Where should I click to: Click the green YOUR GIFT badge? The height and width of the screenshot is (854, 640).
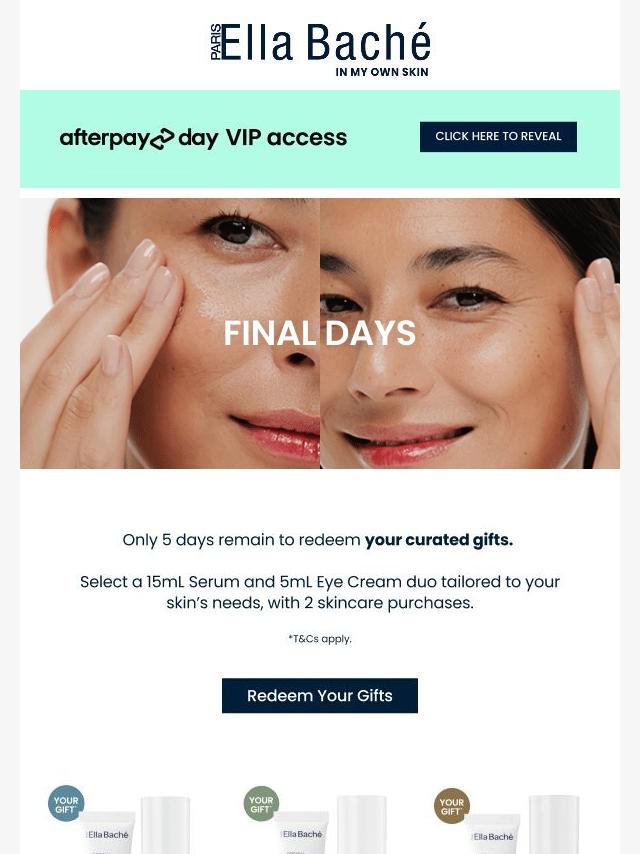pos(261,803)
